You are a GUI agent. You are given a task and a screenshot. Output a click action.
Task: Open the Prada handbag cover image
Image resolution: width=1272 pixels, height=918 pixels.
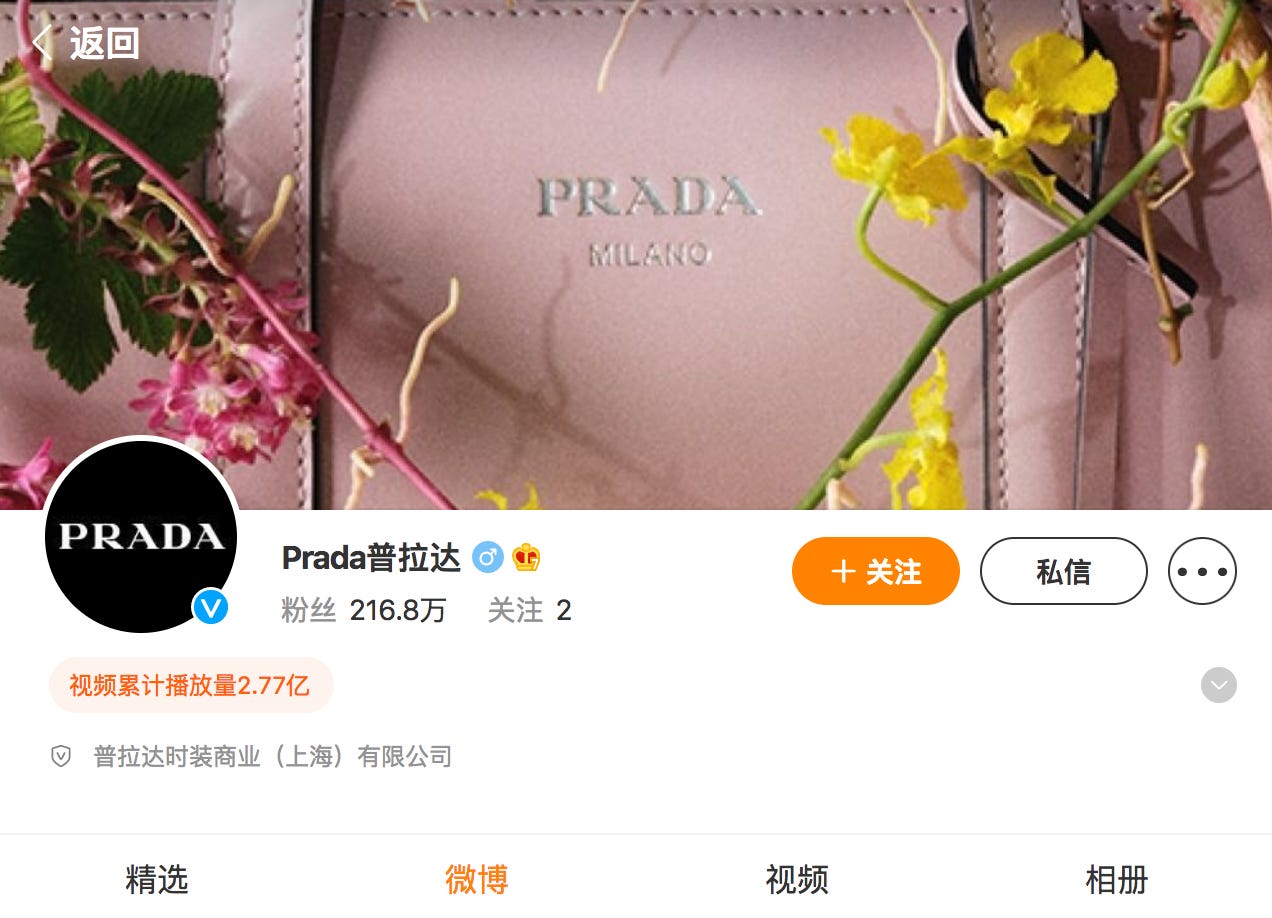[636, 255]
